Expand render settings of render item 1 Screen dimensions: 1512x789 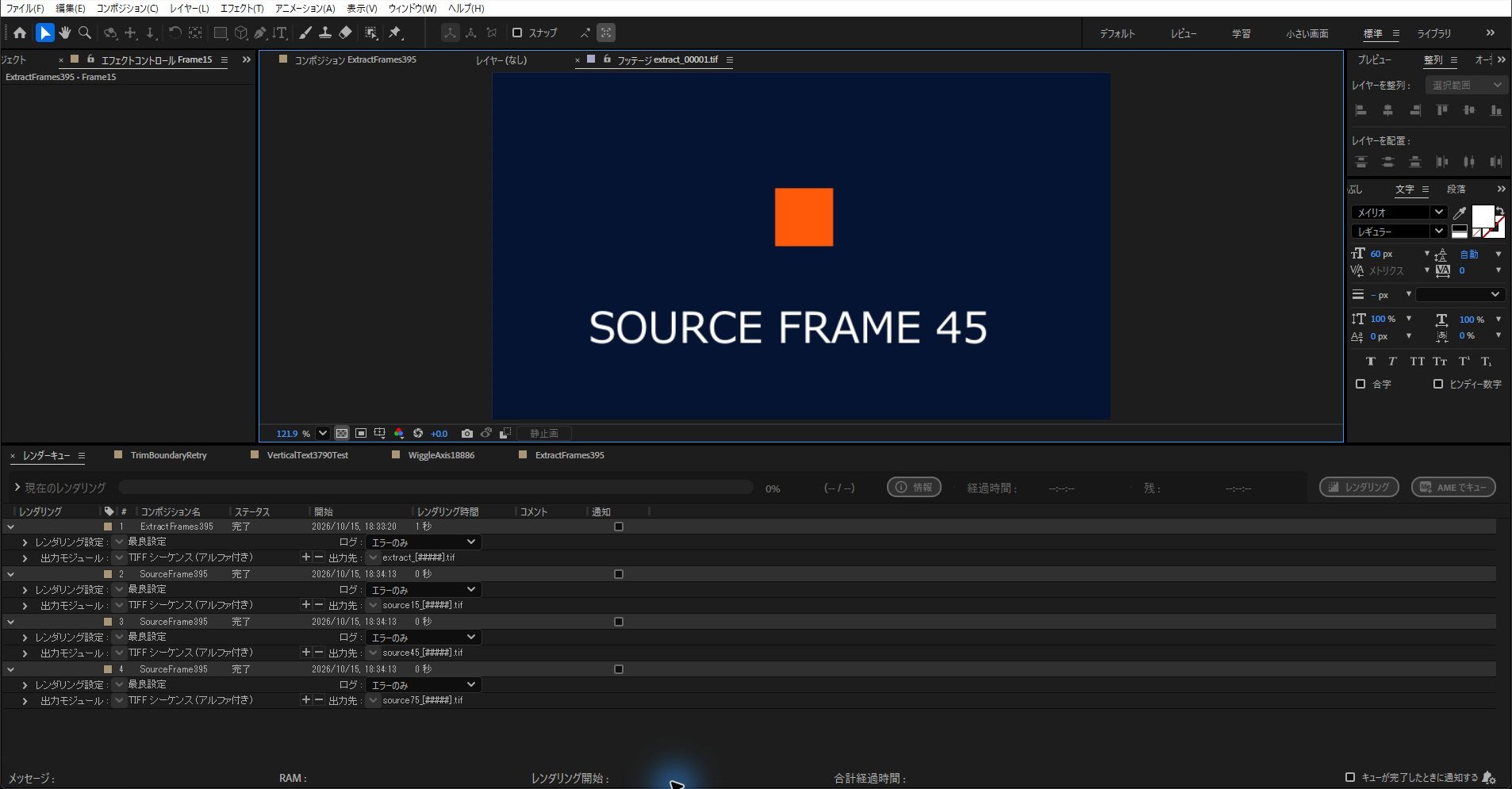tap(25, 542)
